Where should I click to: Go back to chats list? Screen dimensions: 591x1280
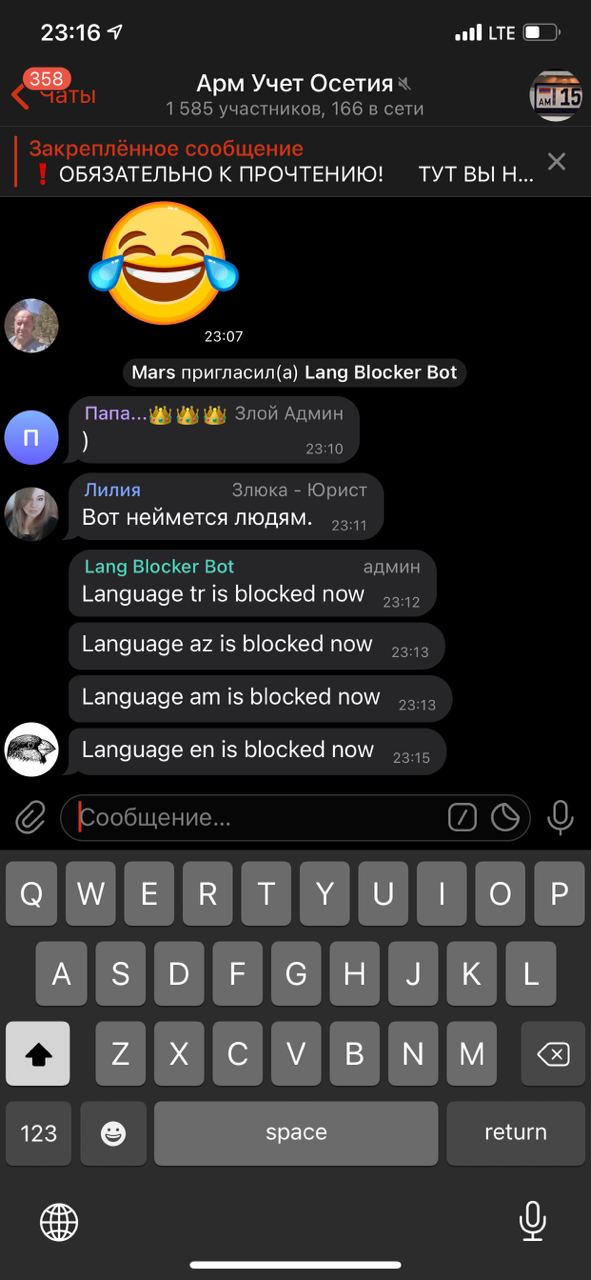[53, 94]
